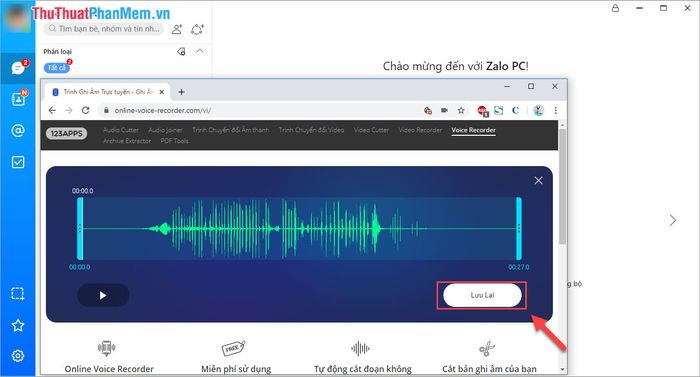Viewport: 700px width, 377px height.
Task: Collapse Phân loại section chevron
Action: [x=200, y=51]
